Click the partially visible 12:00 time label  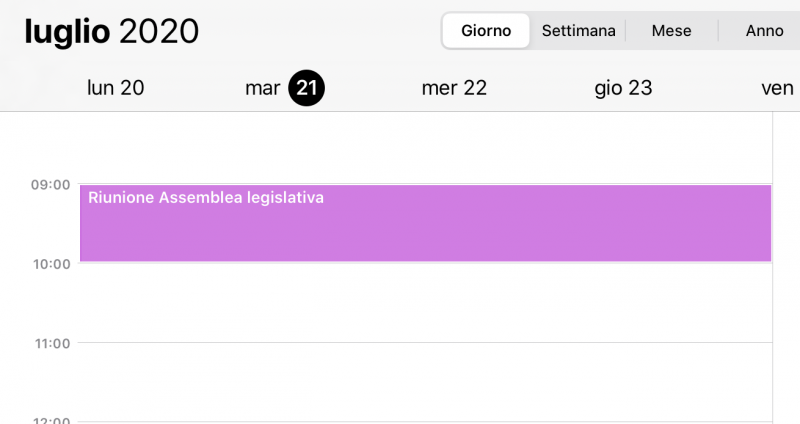click(50, 419)
